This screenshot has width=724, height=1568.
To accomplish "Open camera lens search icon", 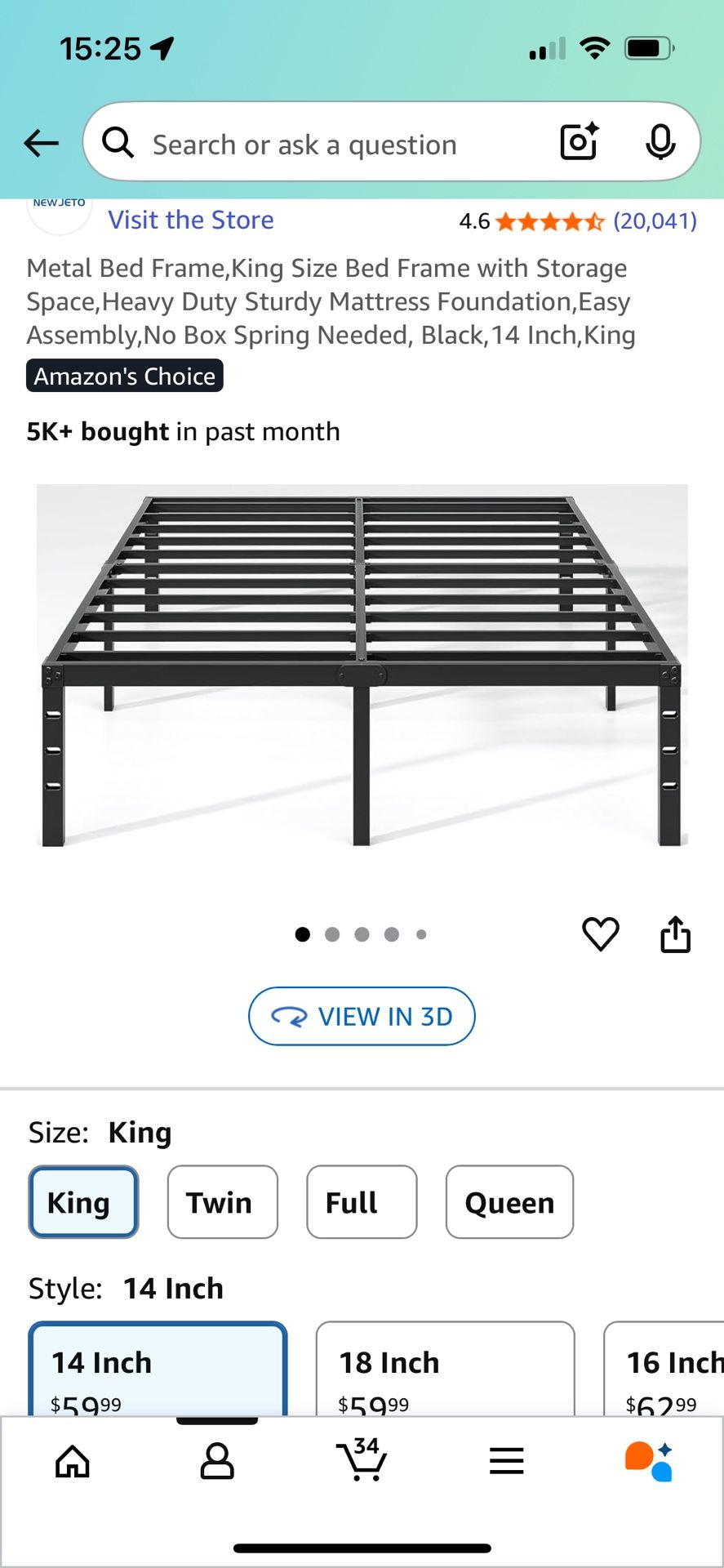I will point(579,142).
